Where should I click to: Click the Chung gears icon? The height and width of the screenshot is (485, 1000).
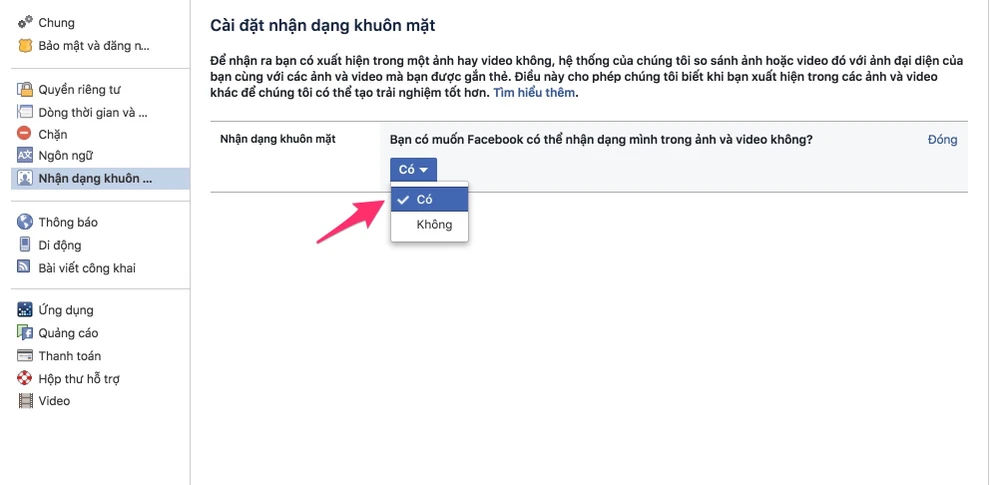coord(25,22)
